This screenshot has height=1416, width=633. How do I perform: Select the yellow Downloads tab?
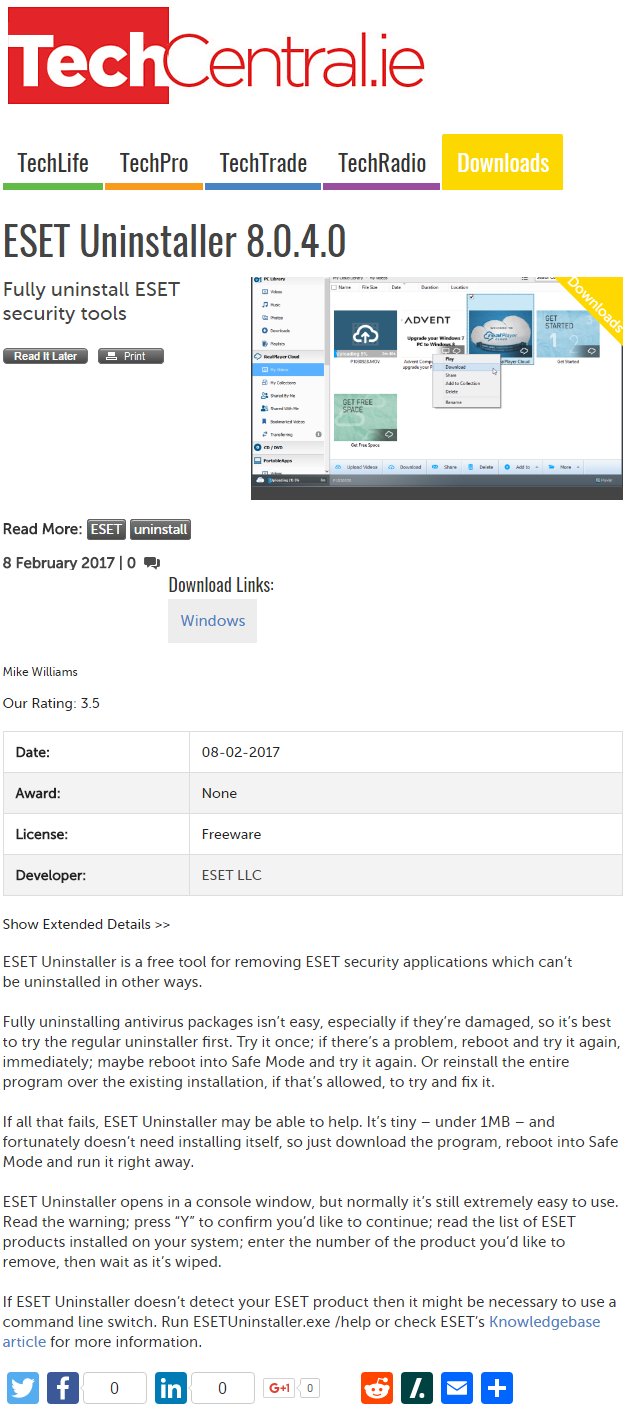pyautogui.click(x=502, y=162)
